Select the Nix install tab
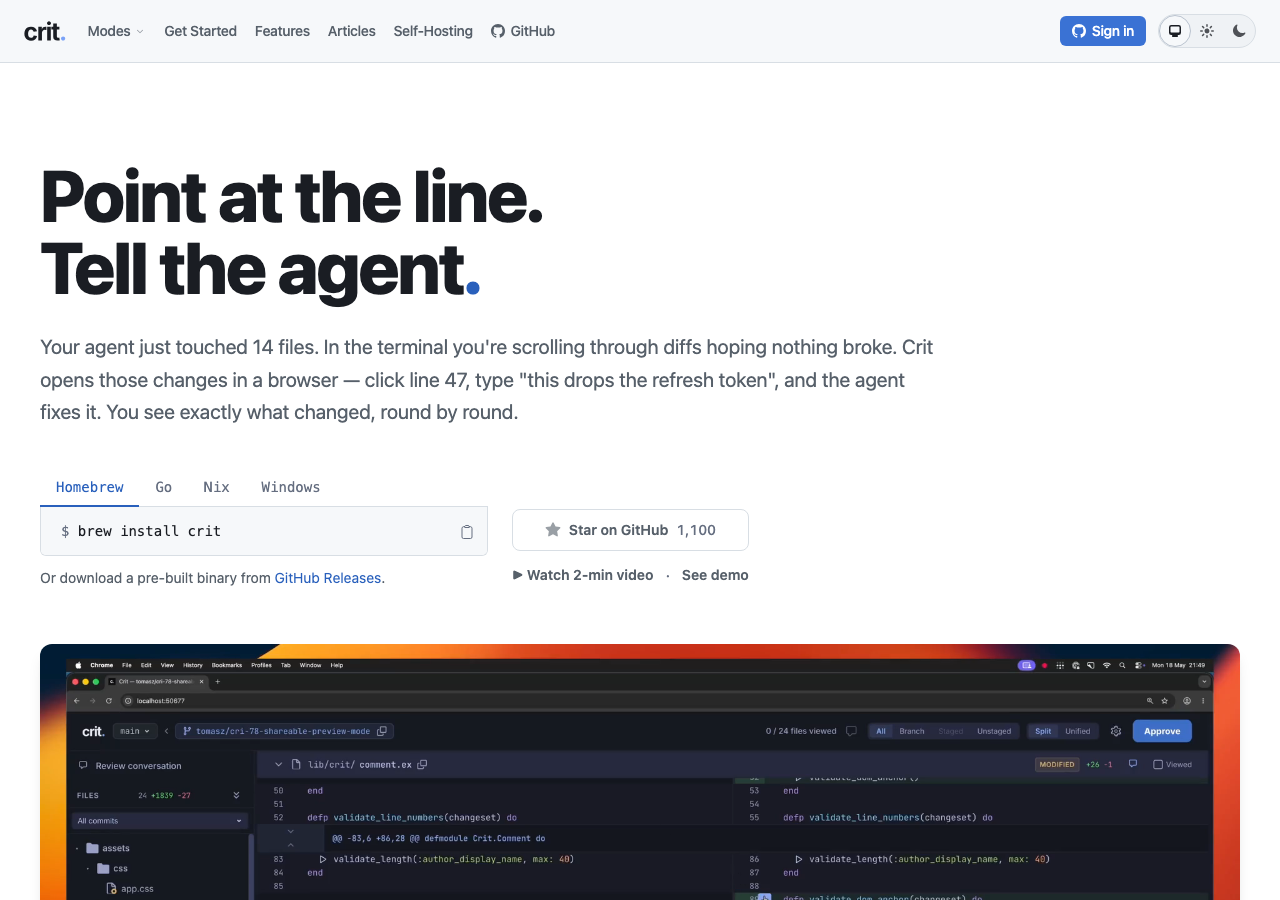 tap(216, 487)
